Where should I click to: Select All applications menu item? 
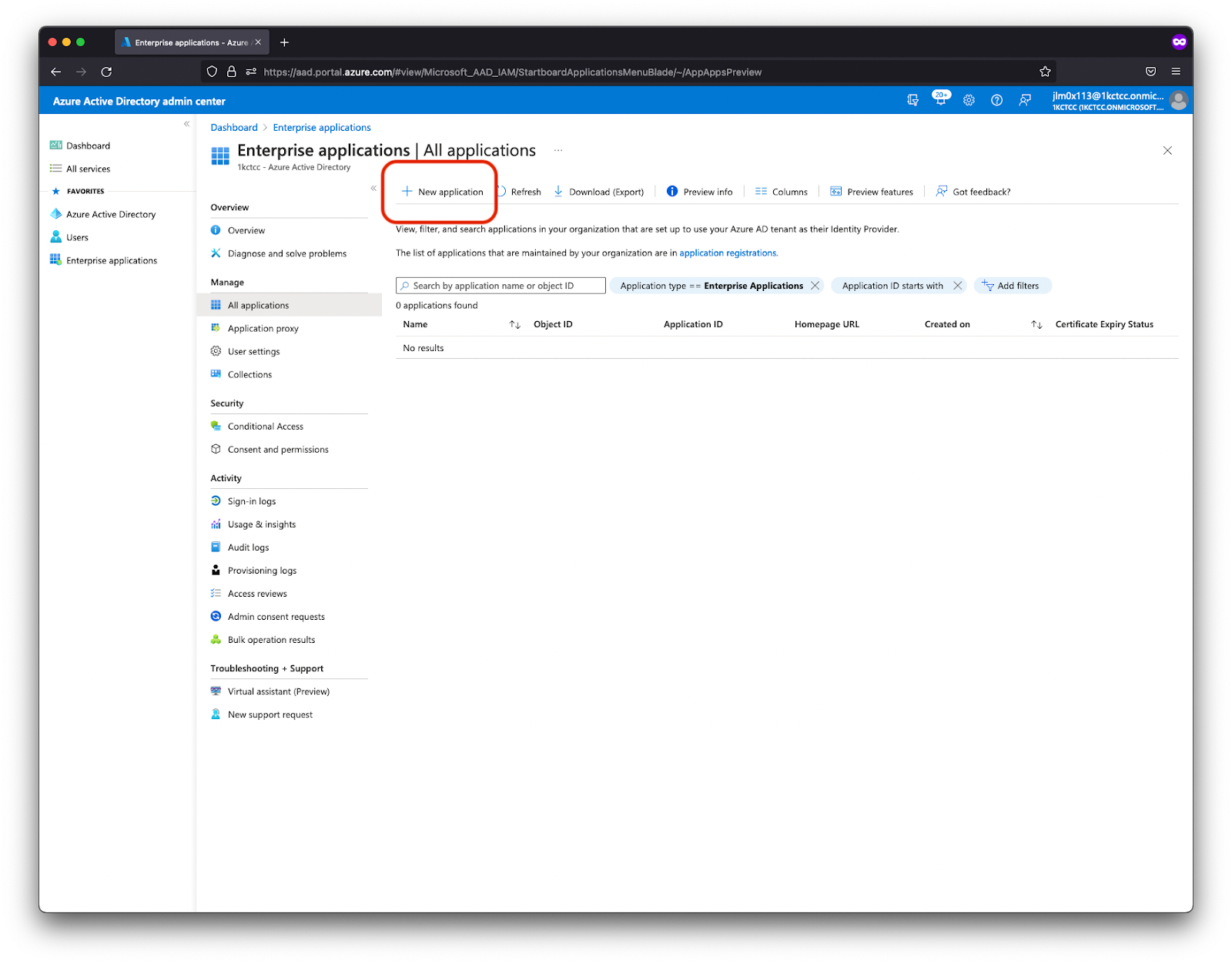click(x=290, y=305)
